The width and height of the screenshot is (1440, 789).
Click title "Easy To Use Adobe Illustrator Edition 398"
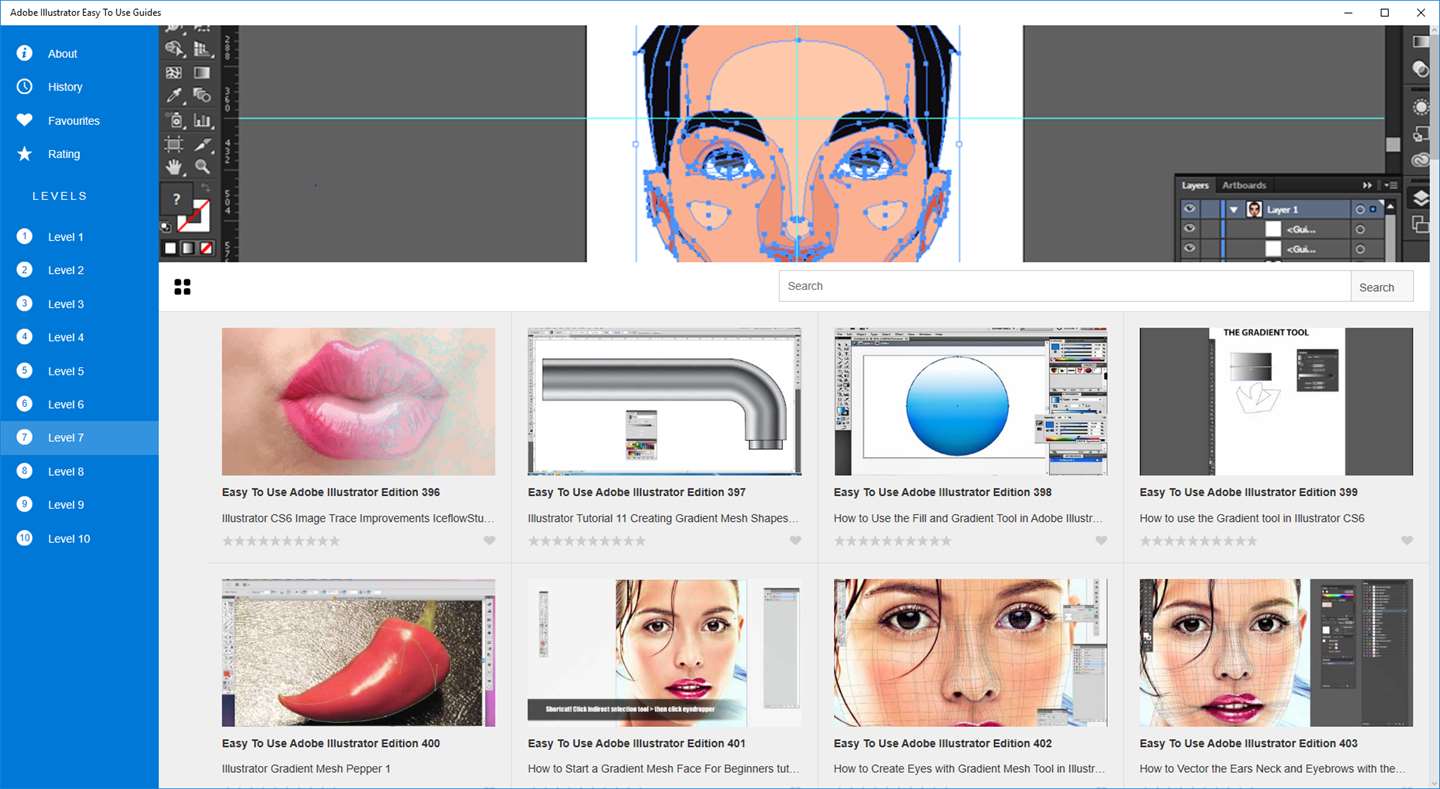(943, 492)
